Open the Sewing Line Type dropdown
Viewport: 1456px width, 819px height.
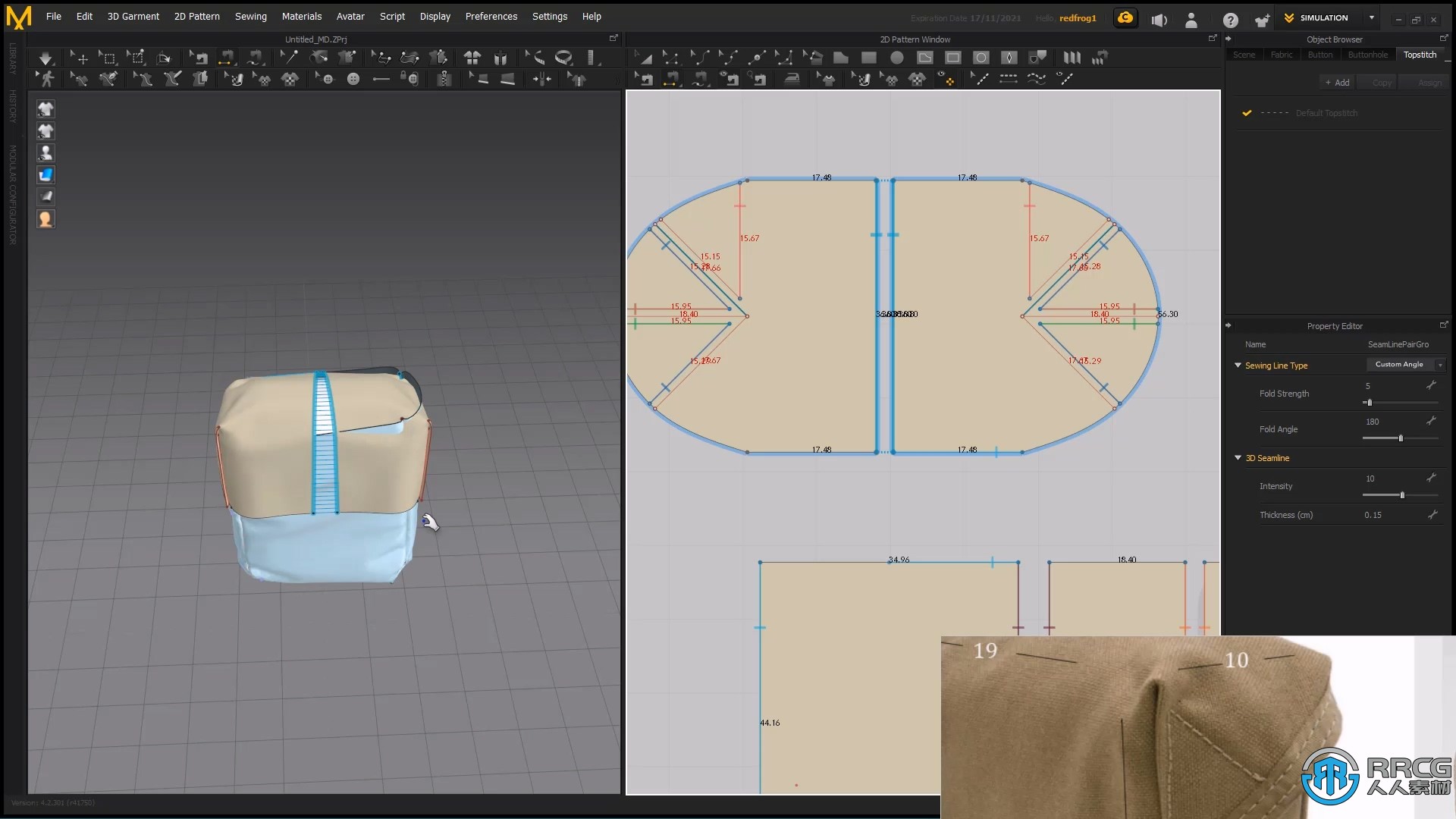1440,364
